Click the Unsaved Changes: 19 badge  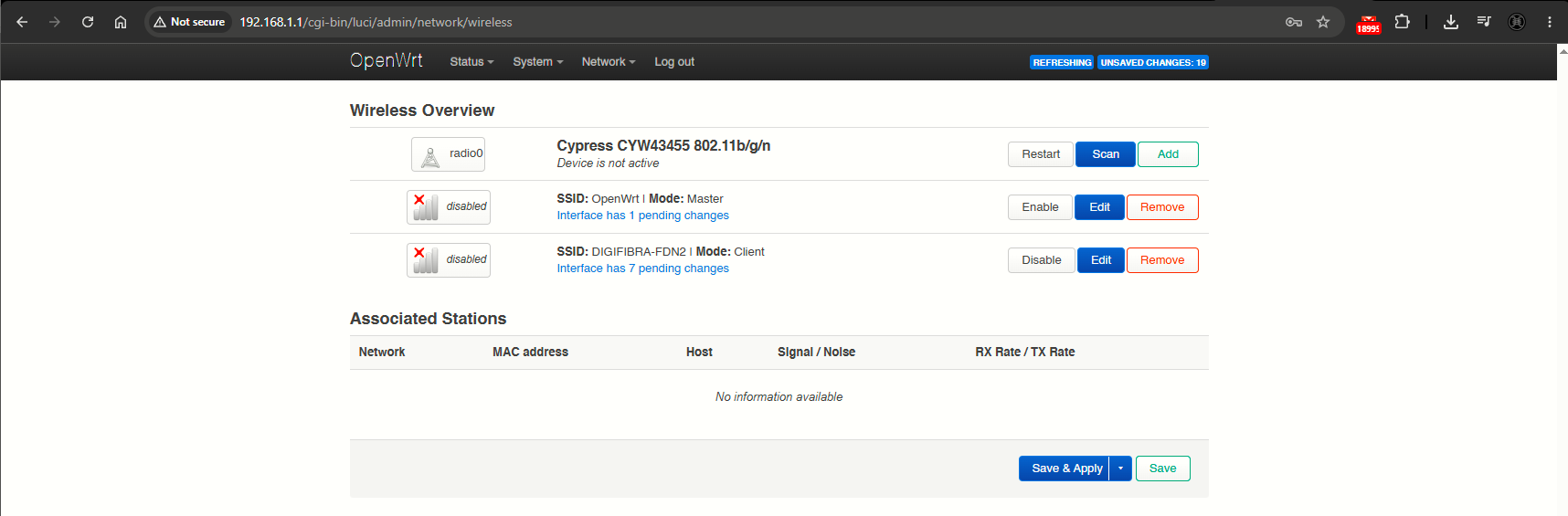pyautogui.click(x=1153, y=62)
